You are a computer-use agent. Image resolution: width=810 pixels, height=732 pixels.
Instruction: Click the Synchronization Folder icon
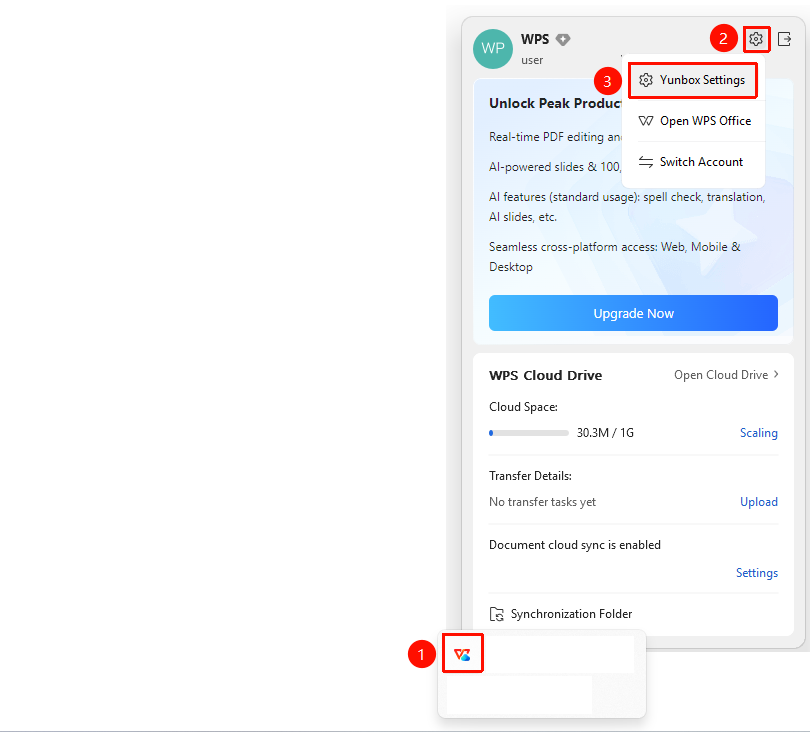(x=496, y=614)
